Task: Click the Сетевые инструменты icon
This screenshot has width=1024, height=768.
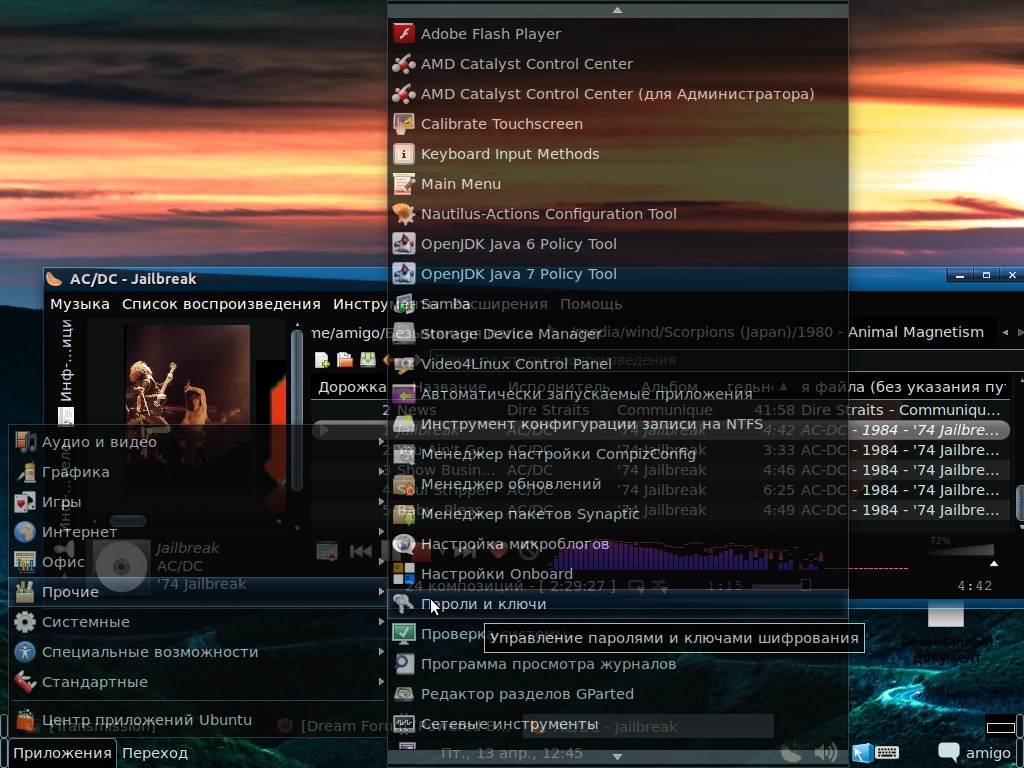Action: point(404,724)
